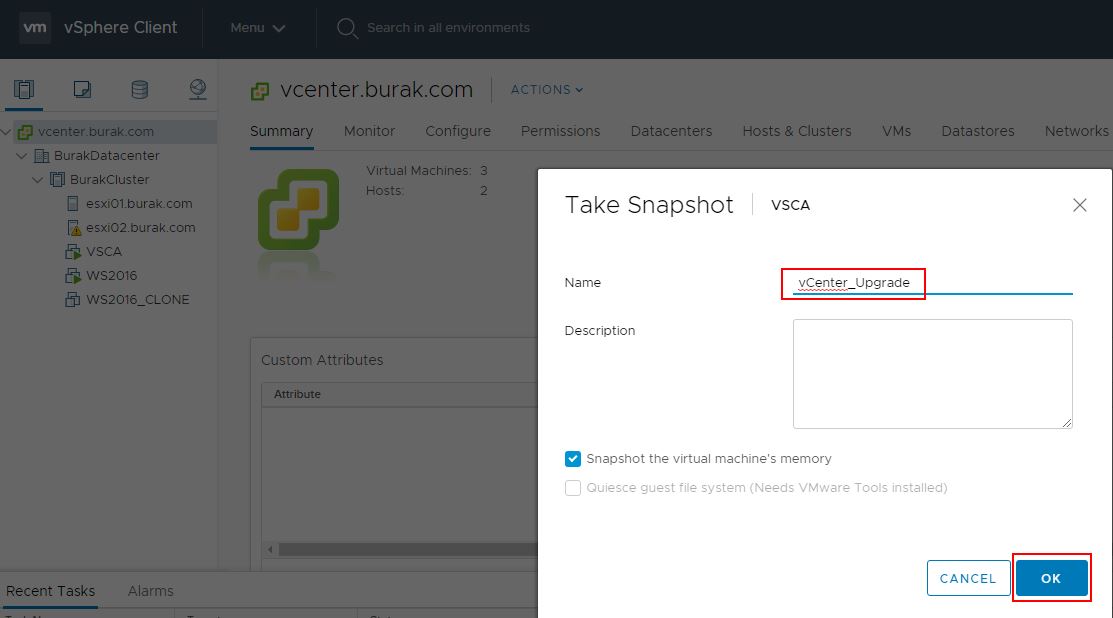The width and height of the screenshot is (1113, 618).
Task: Click the Attribute column header
Action: click(297, 394)
